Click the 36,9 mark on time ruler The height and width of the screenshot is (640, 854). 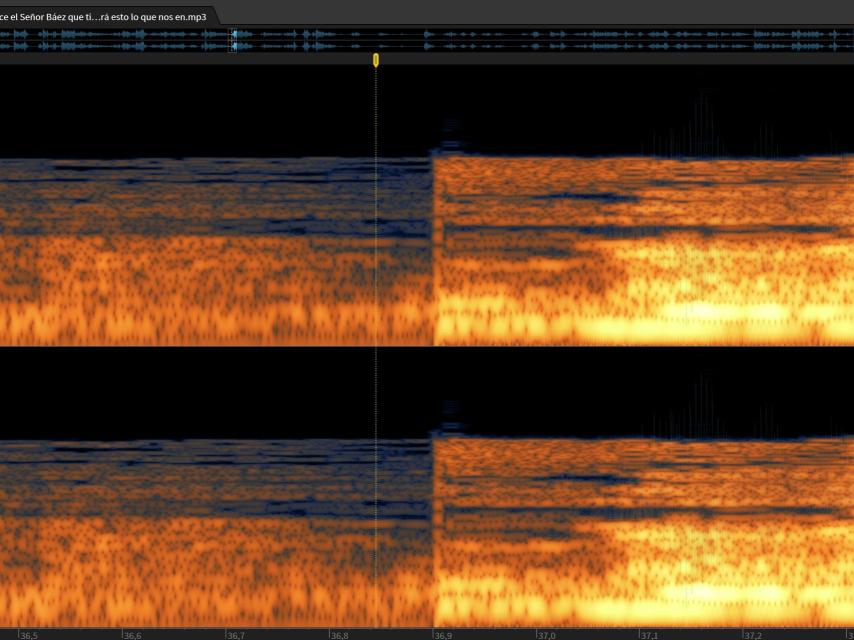pos(442,635)
